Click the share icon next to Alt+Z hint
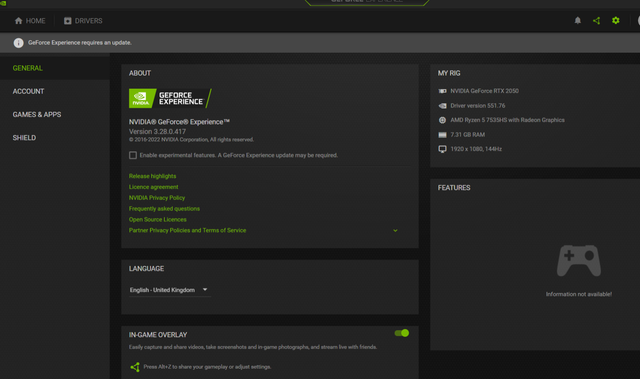The height and width of the screenshot is (379, 640). click(x=135, y=367)
